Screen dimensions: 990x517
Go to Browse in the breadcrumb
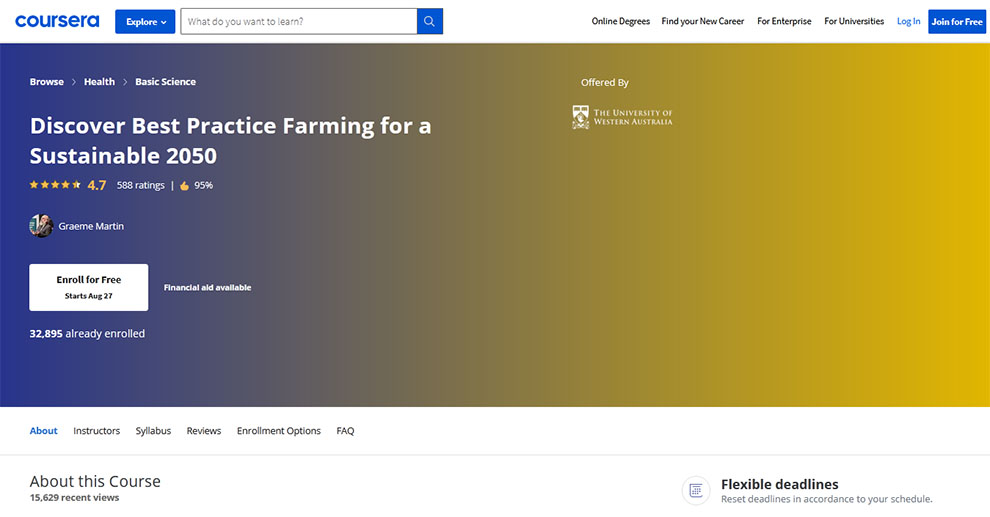pyautogui.click(x=47, y=82)
